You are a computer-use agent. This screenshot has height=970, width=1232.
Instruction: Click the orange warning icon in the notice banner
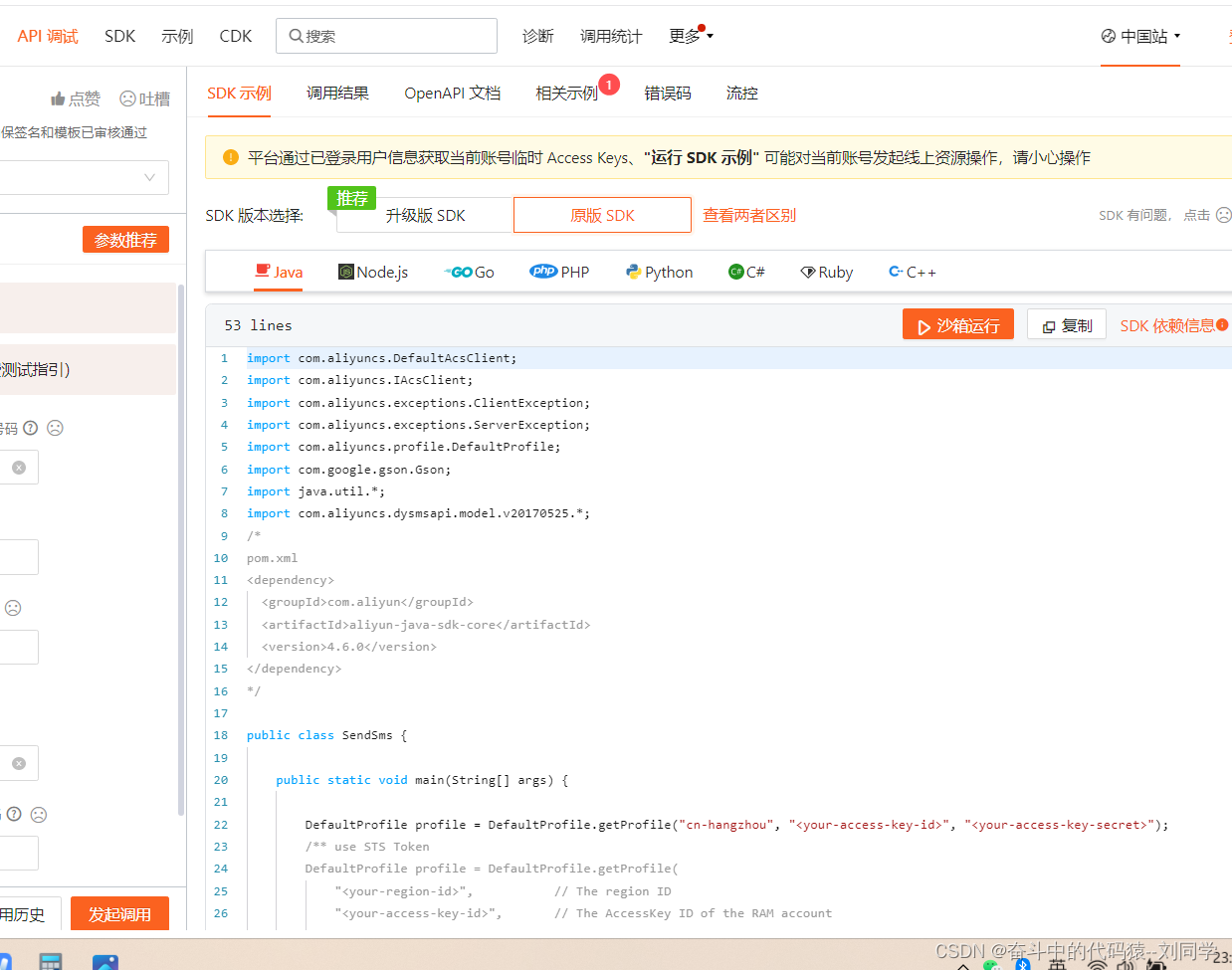tap(231, 157)
